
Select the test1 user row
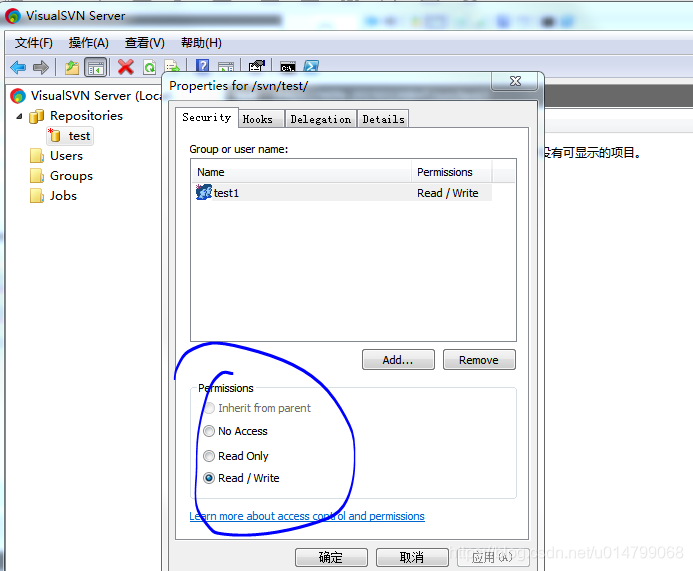pos(343,193)
